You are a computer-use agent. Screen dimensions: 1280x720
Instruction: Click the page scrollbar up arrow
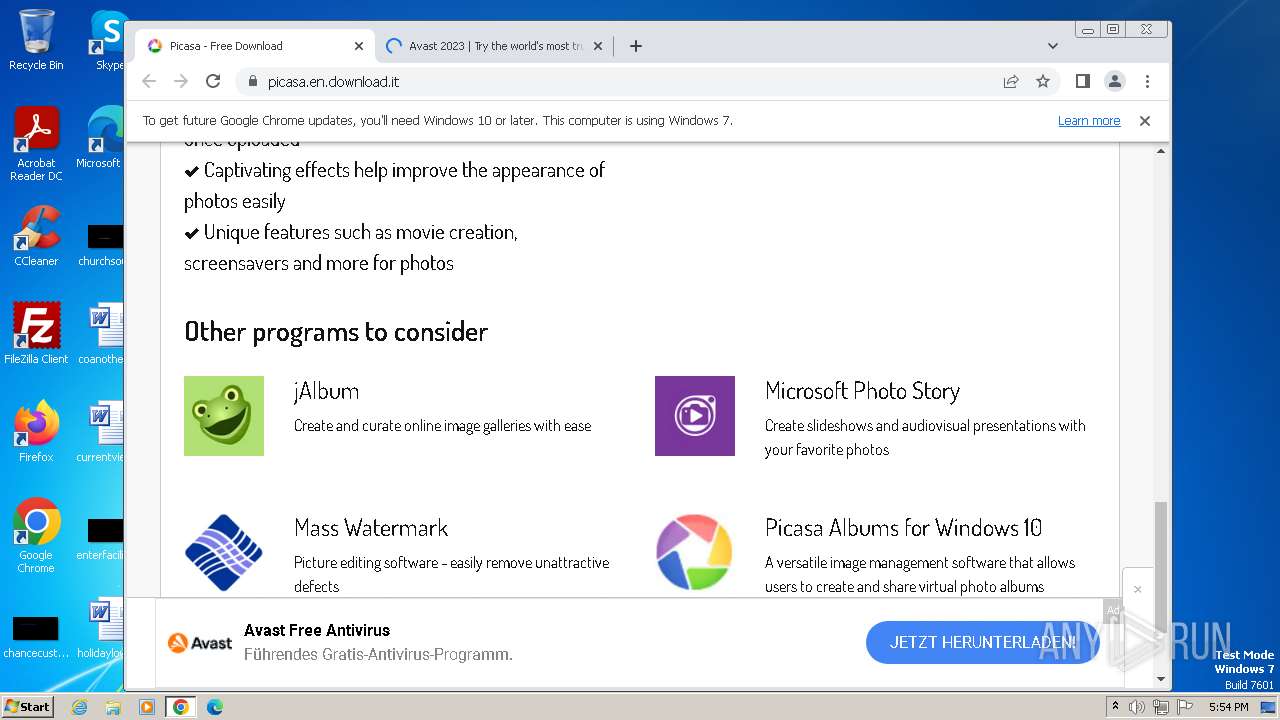pyautogui.click(x=1161, y=151)
